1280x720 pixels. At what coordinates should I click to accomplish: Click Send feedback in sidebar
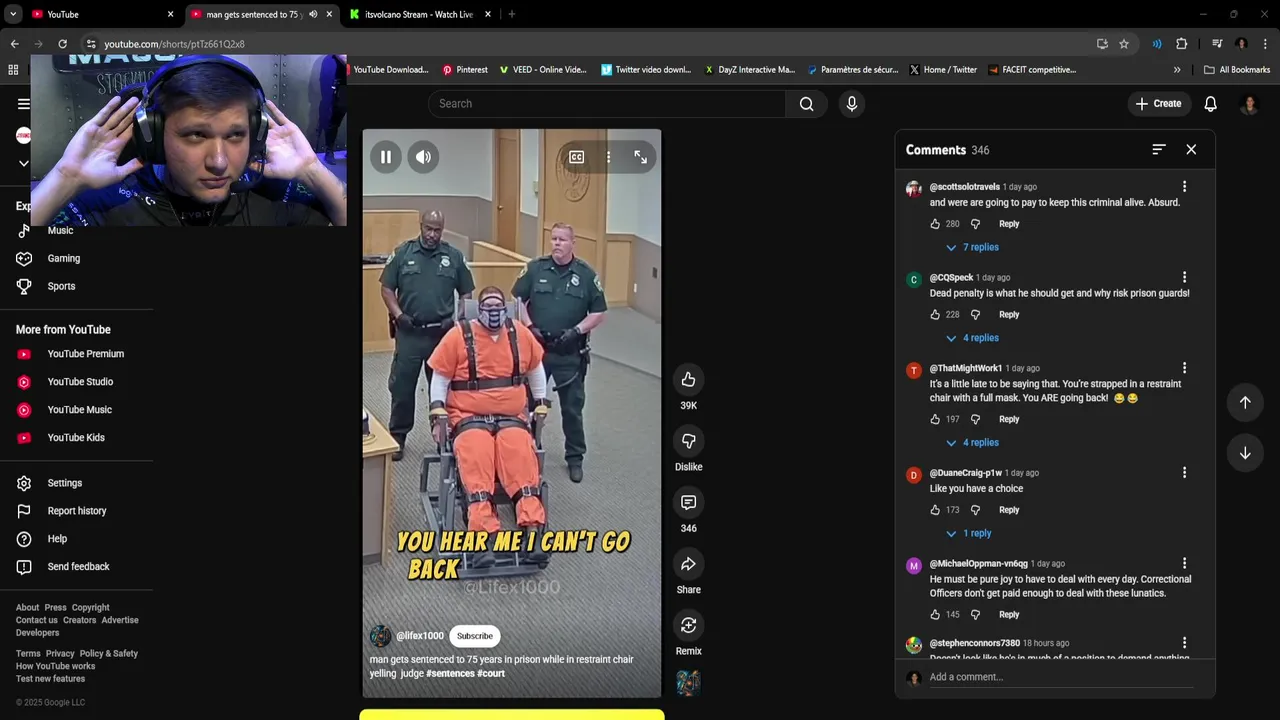tap(77, 567)
